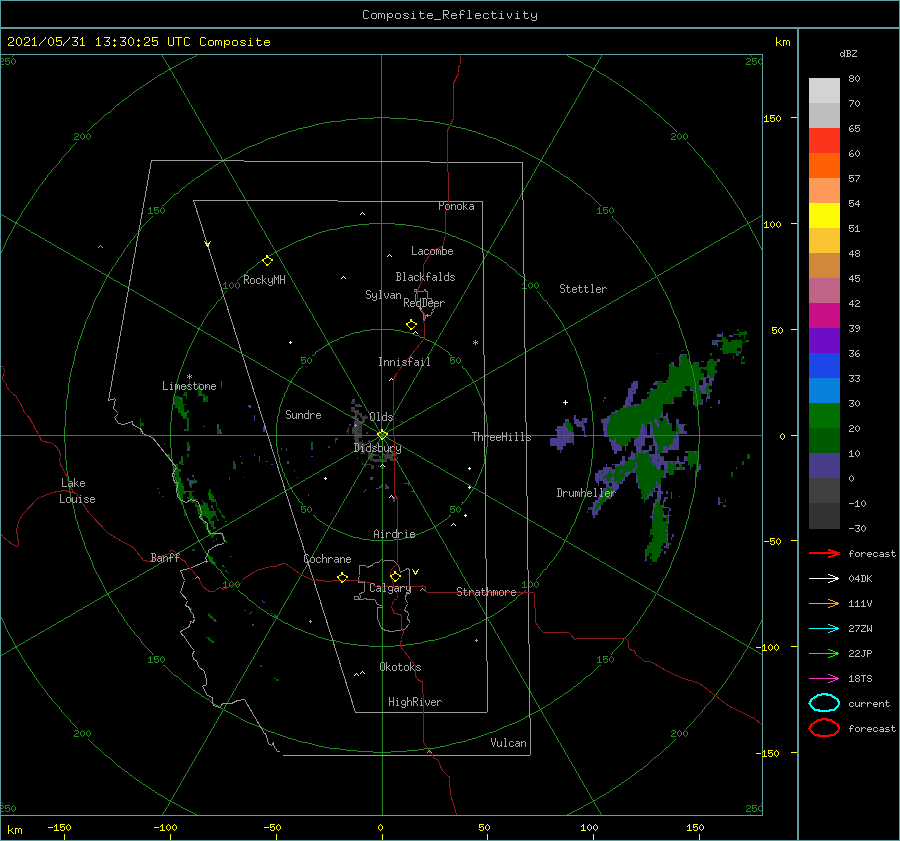Click the Lake Louise label
Viewport: 900px width, 841px height.
[77, 491]
